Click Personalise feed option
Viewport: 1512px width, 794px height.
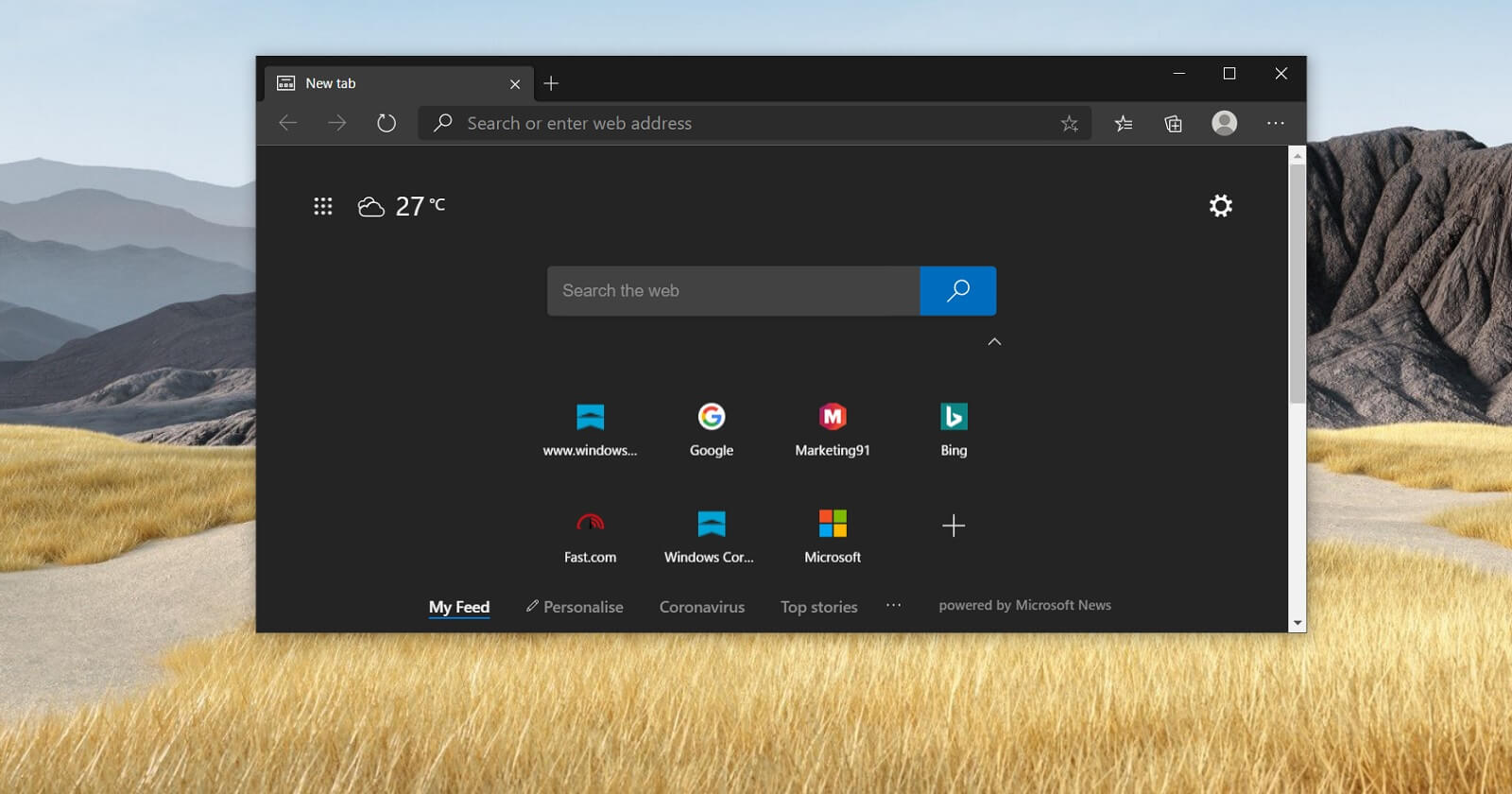pos(575,607)
